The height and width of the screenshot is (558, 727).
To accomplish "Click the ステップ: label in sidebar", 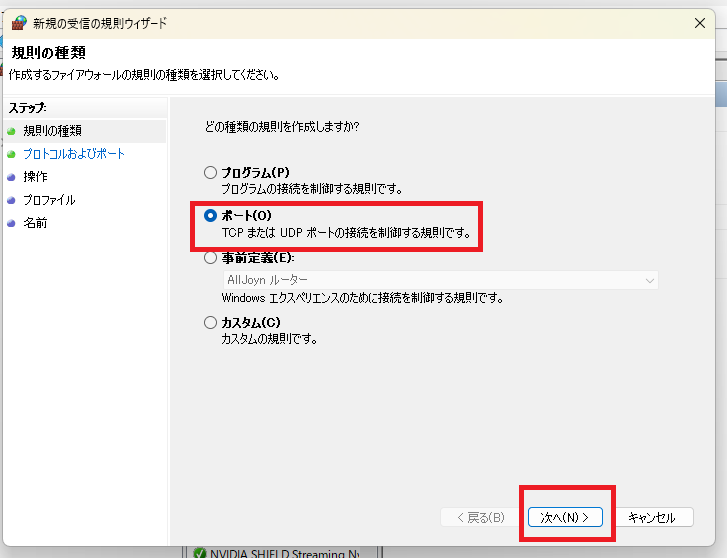I will pos(27,108).
